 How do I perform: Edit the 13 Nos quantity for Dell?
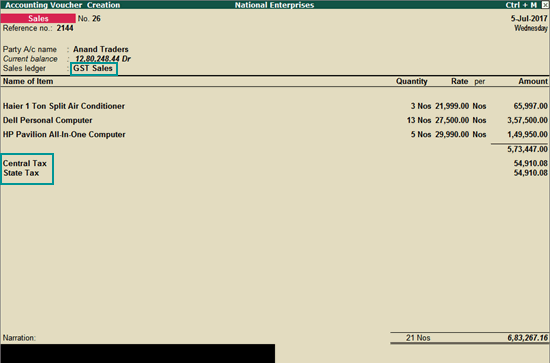coord(419,120)
